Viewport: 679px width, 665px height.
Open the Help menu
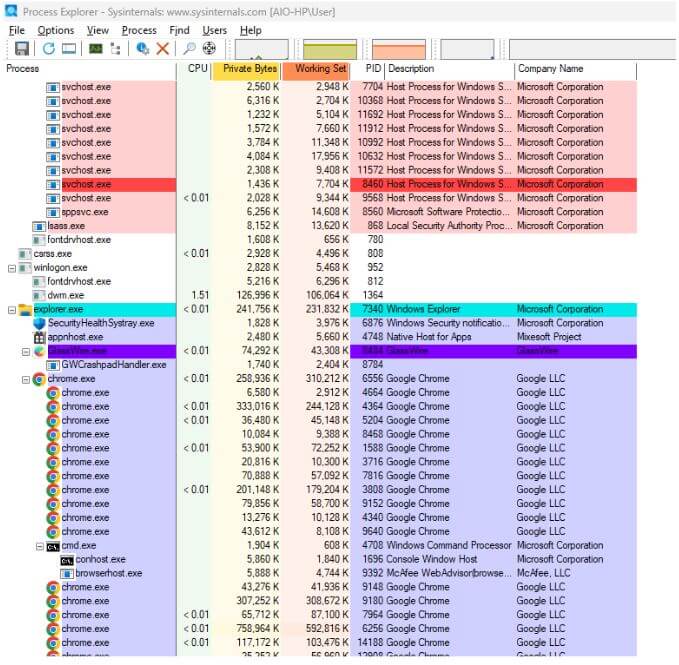click(251, 30)
